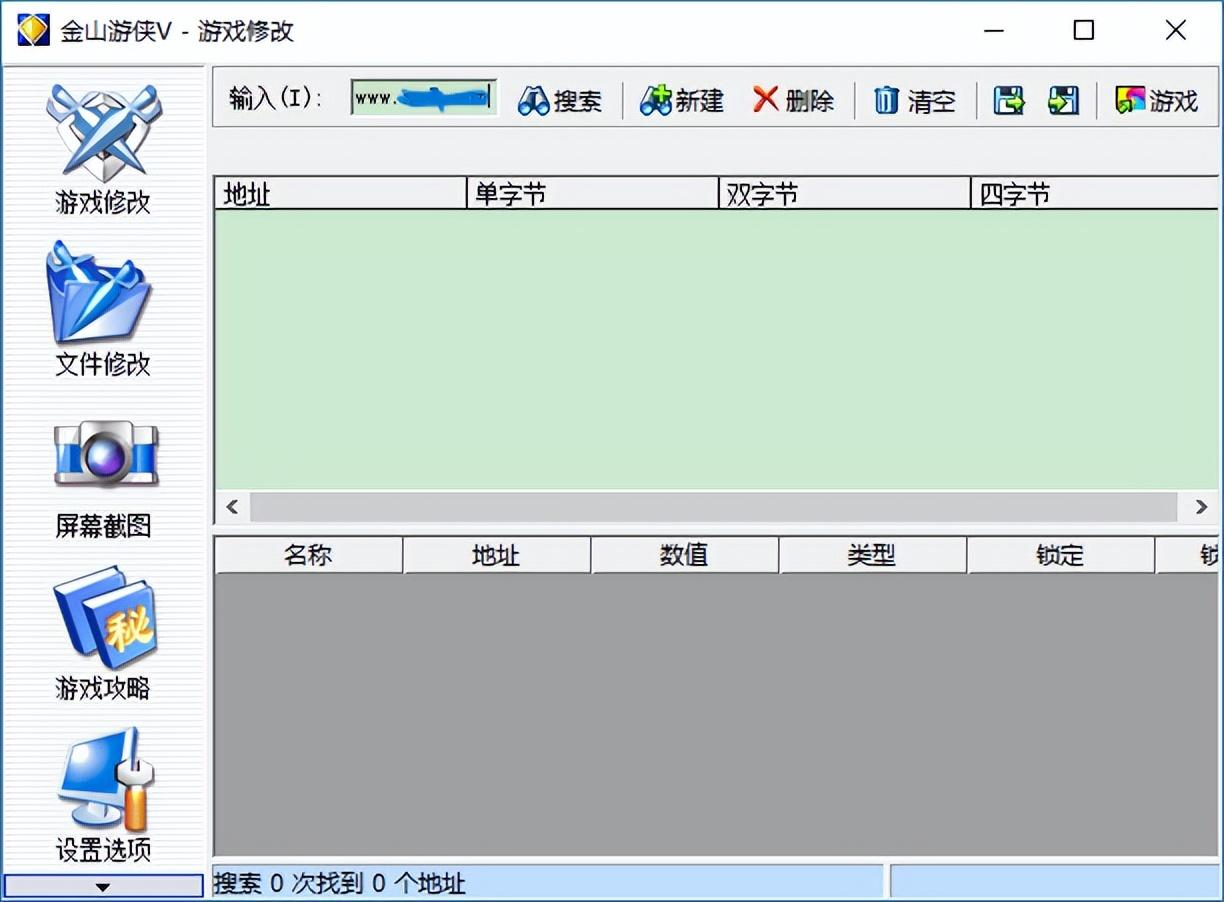Click the 类型 column header
Image resolution: width=1224 pixels, height=902 pixels.
[x=872, y=555]
